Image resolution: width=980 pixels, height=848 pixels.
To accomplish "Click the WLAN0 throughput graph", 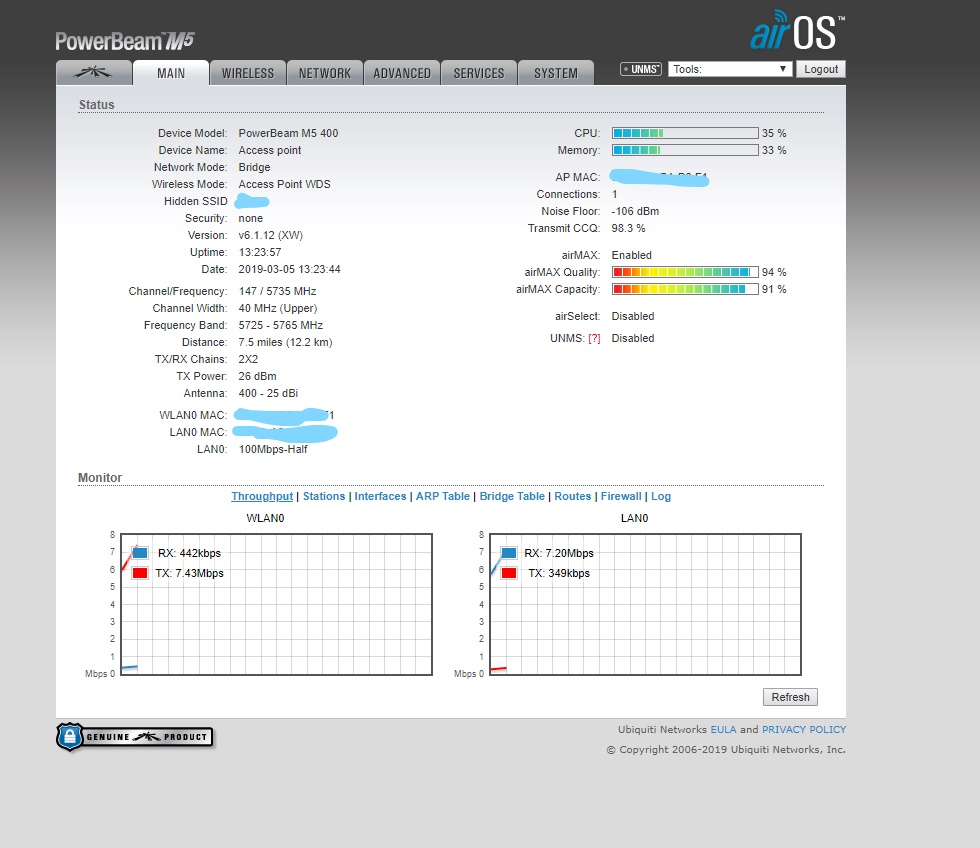I will tap(276, 604).
